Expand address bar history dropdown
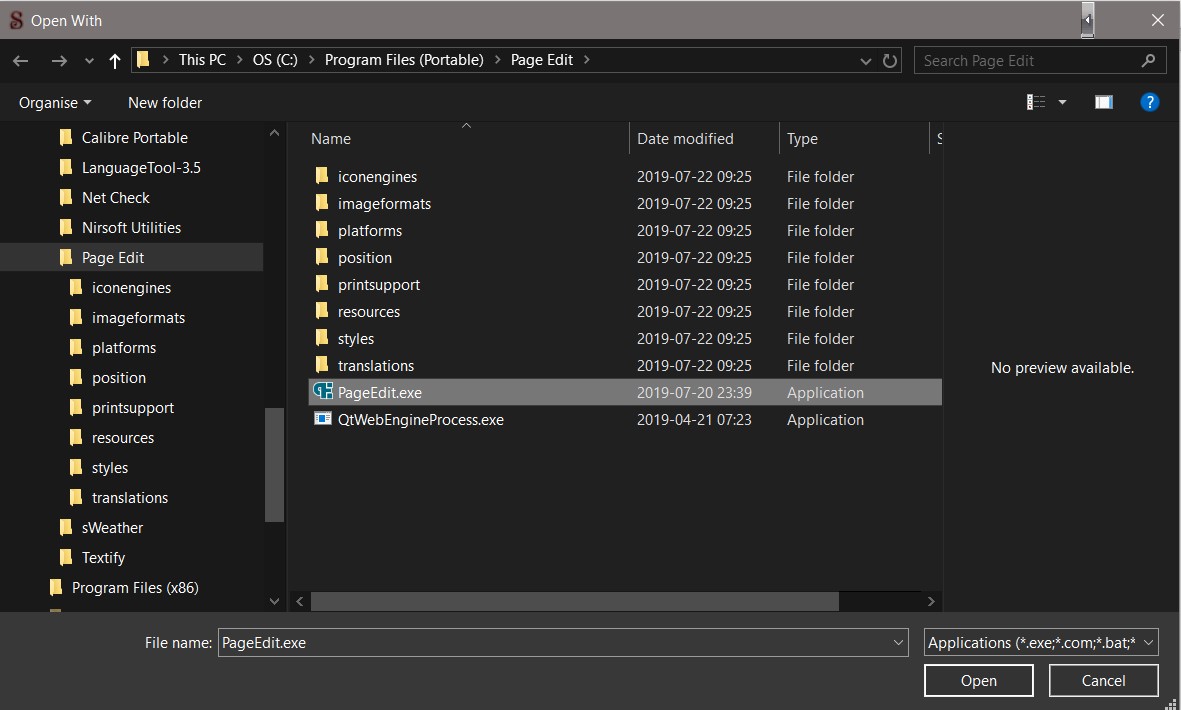This screenshot has height=710, width=1181. (x=865, y=61)
